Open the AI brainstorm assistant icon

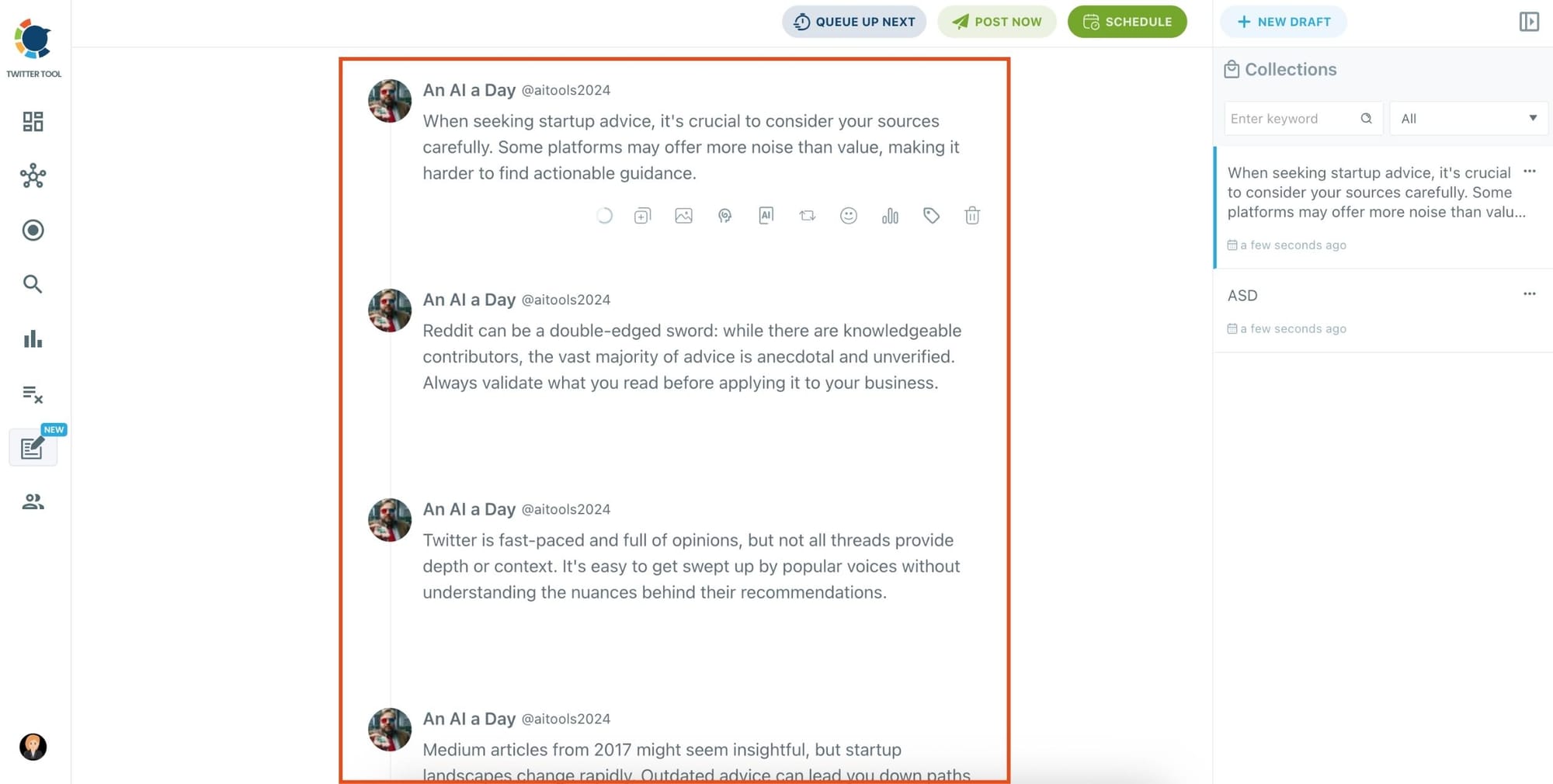pos(725,216)
